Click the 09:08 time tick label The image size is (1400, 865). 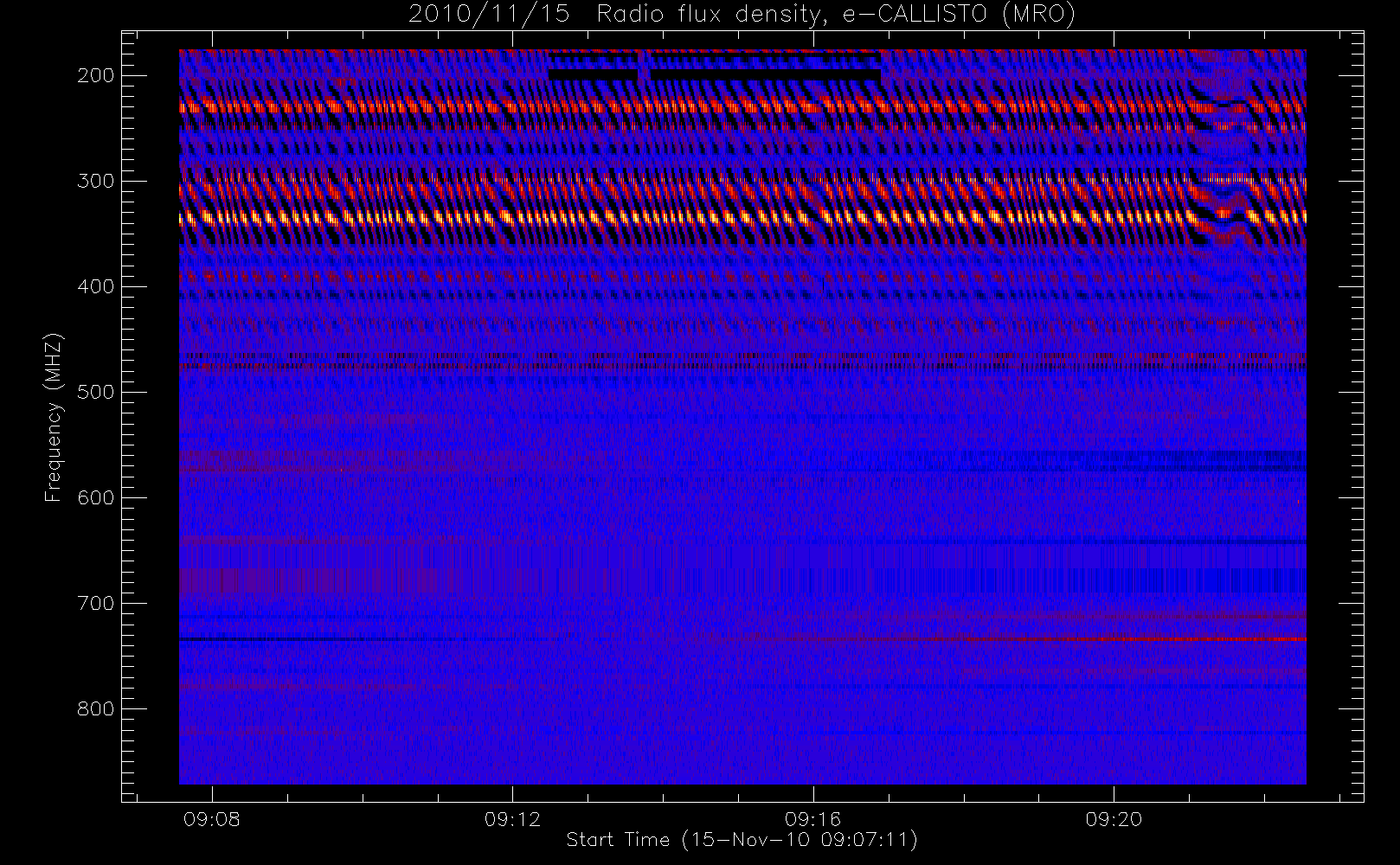[x=212, y=819]
